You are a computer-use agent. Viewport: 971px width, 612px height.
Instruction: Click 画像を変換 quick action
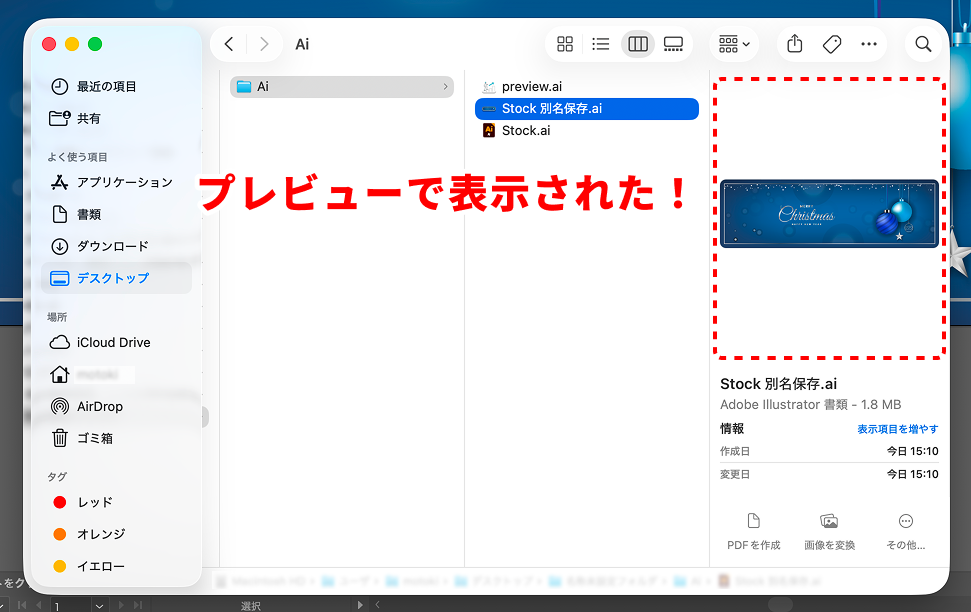click(x=829, y=531)
